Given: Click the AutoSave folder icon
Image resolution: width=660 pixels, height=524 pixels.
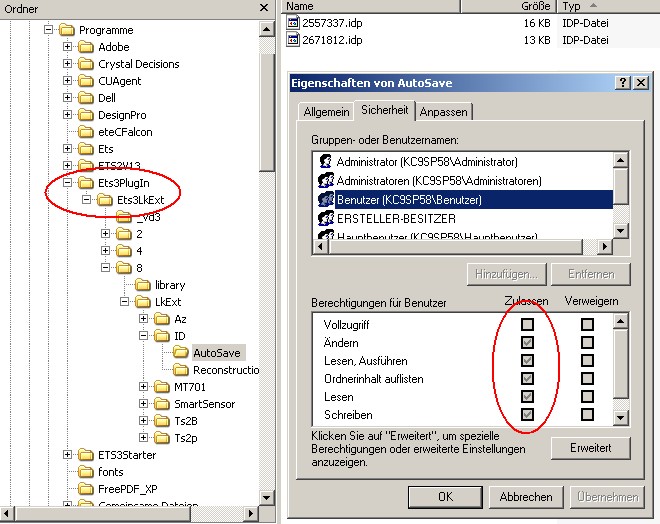Looking at the screenshot, I should pos(180,353).
